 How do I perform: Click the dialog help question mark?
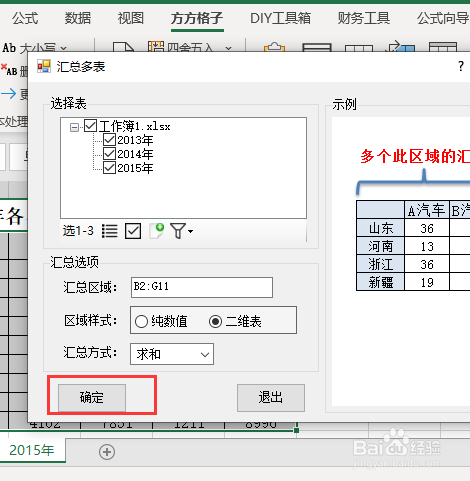coord(461,66)
